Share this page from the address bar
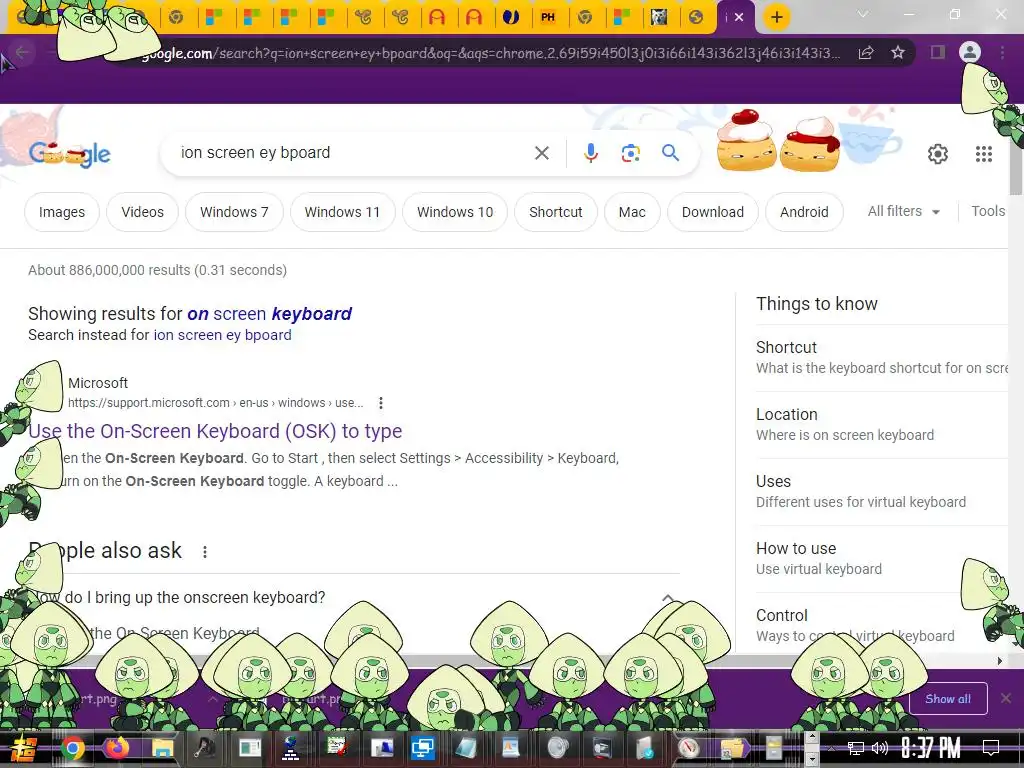 click(866, 52)
